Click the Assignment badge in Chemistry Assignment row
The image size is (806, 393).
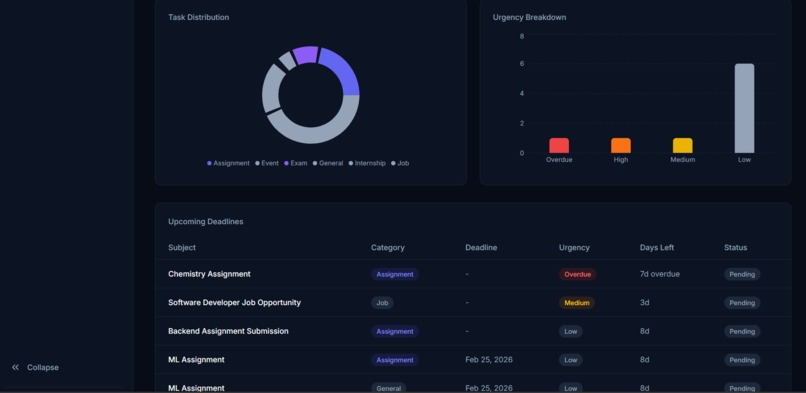[395, 274]
